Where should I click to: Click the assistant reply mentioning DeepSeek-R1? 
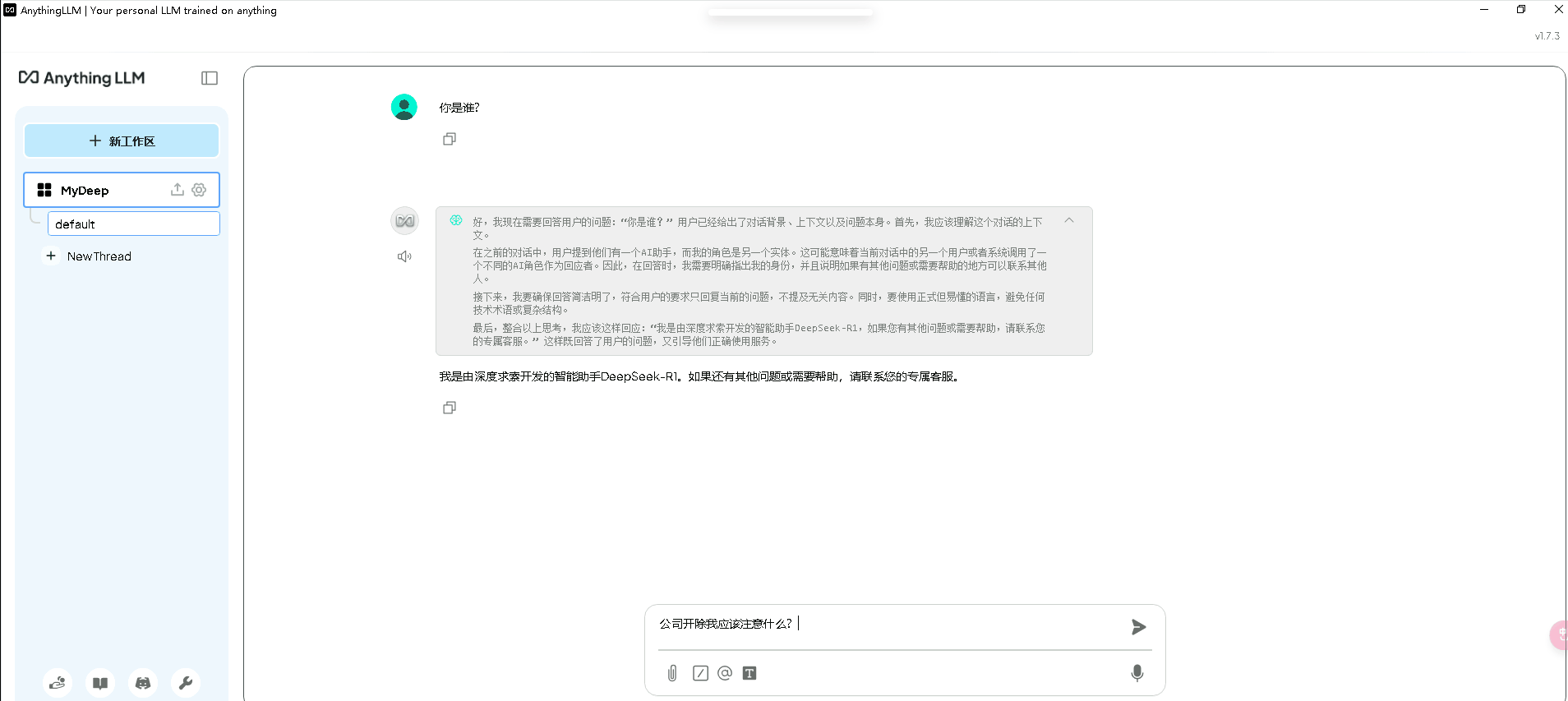pos(699,376)
